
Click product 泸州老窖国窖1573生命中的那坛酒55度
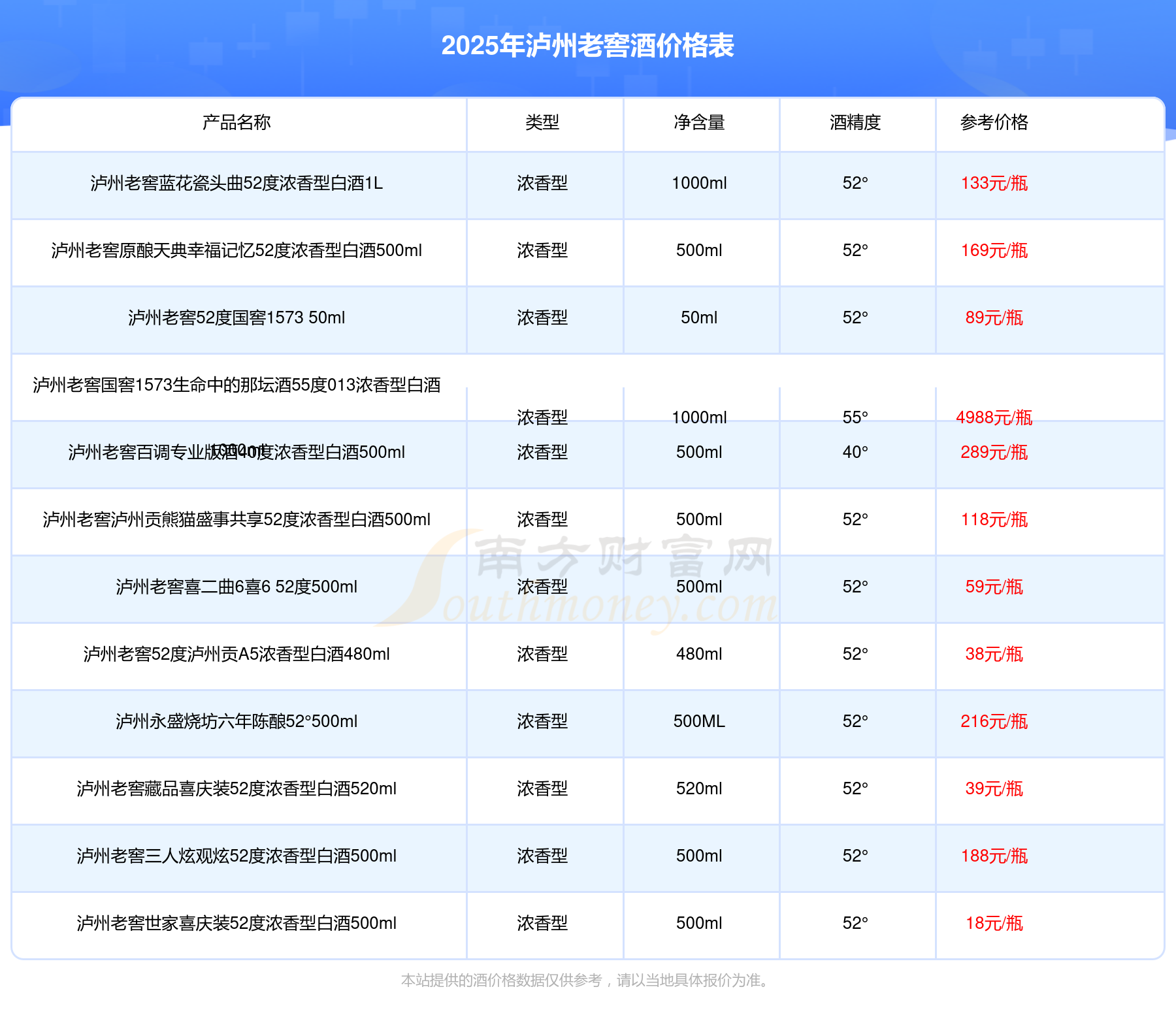click(237, 385)
